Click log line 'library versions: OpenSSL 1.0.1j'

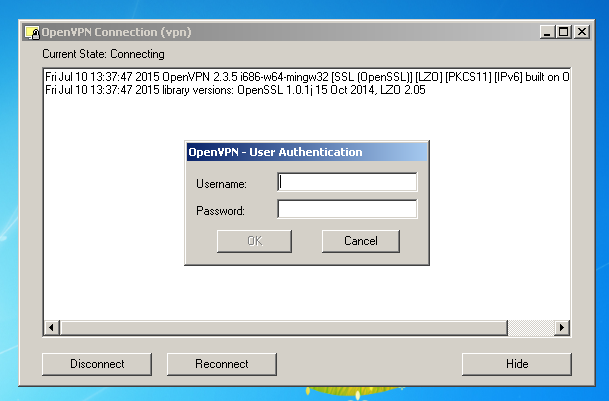point(235,90)
